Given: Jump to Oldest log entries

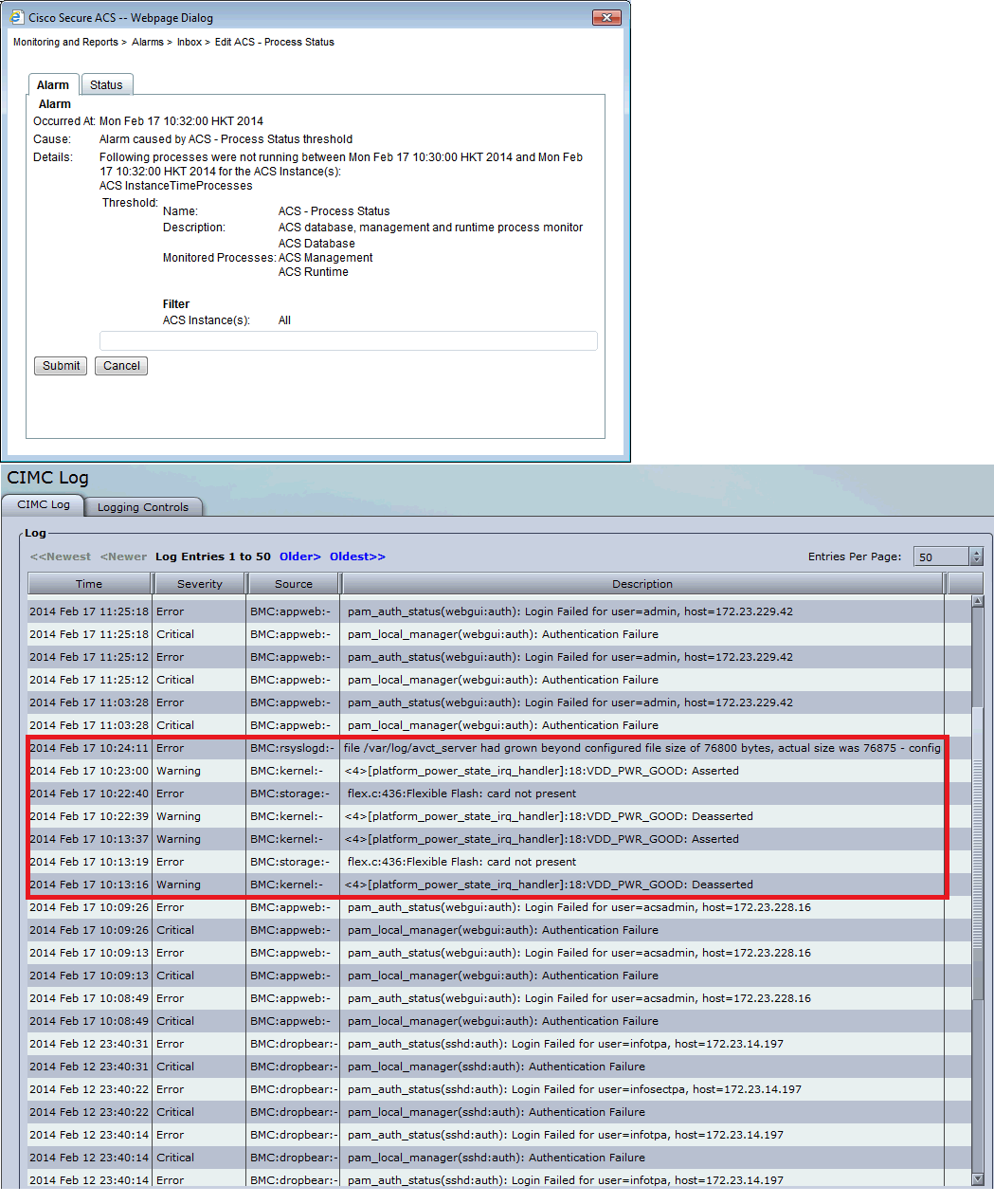Looking at the screenshot, I should [357, 556].
